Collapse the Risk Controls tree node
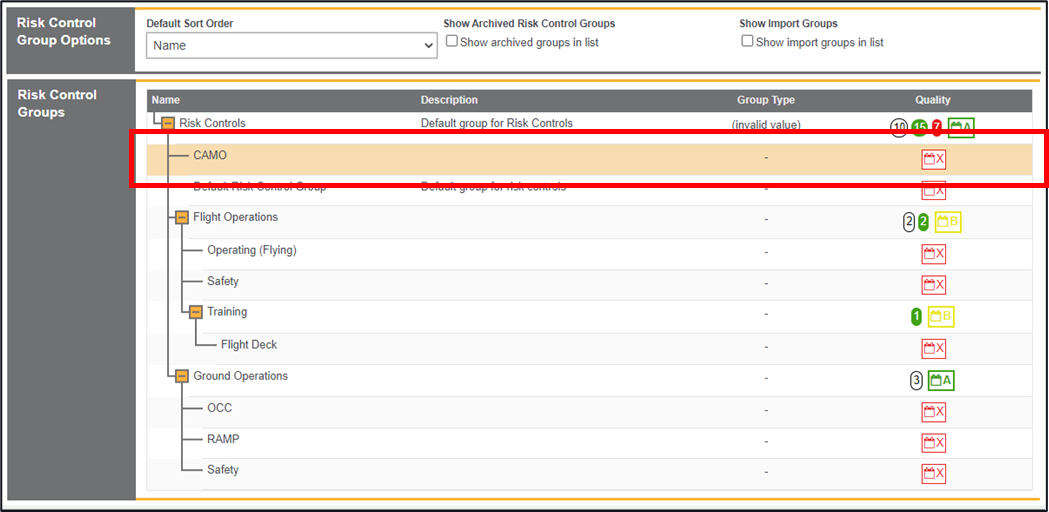The image size is (1049, 512). (168, 124)
